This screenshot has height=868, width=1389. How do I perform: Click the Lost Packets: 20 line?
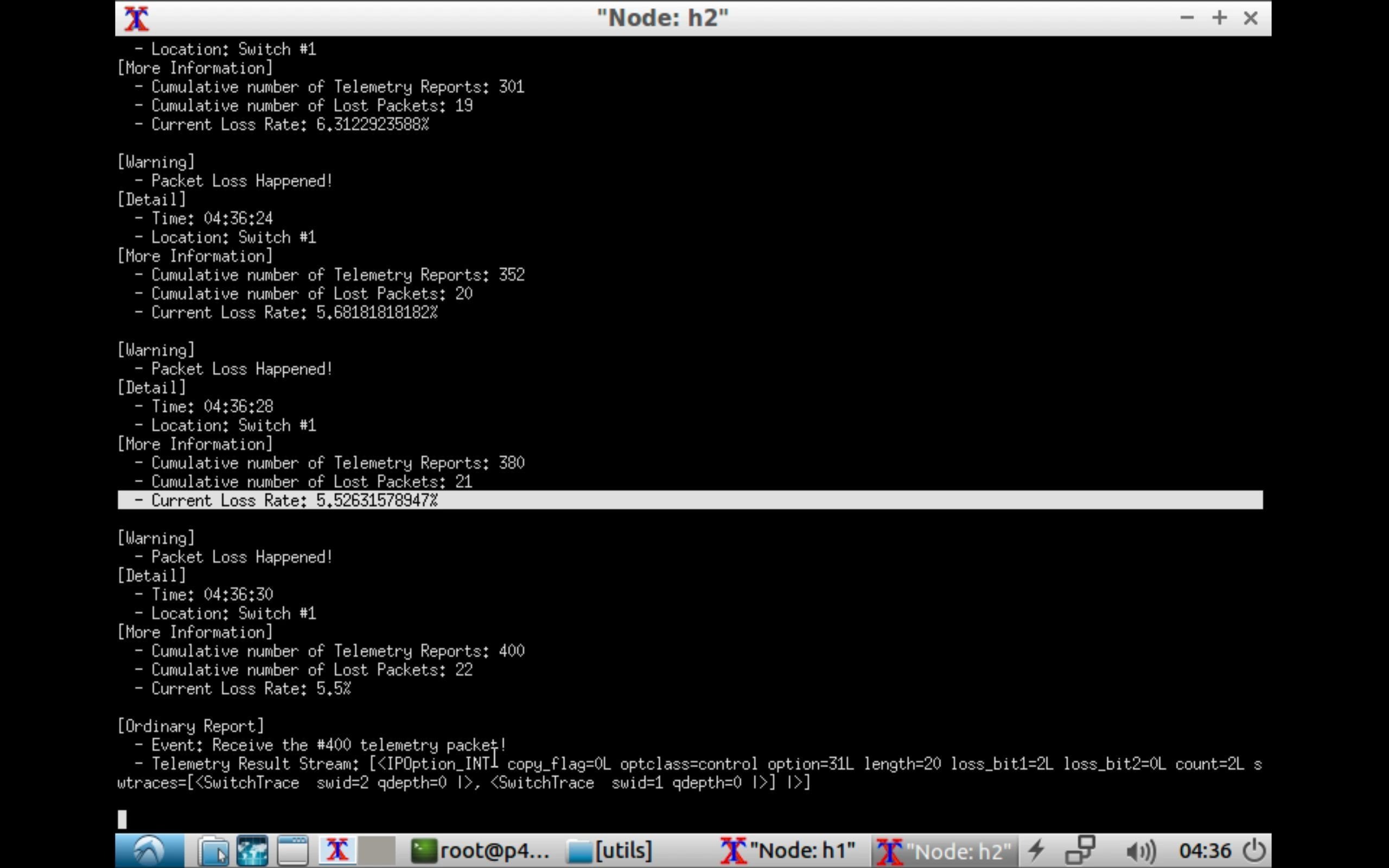[304, 294]
